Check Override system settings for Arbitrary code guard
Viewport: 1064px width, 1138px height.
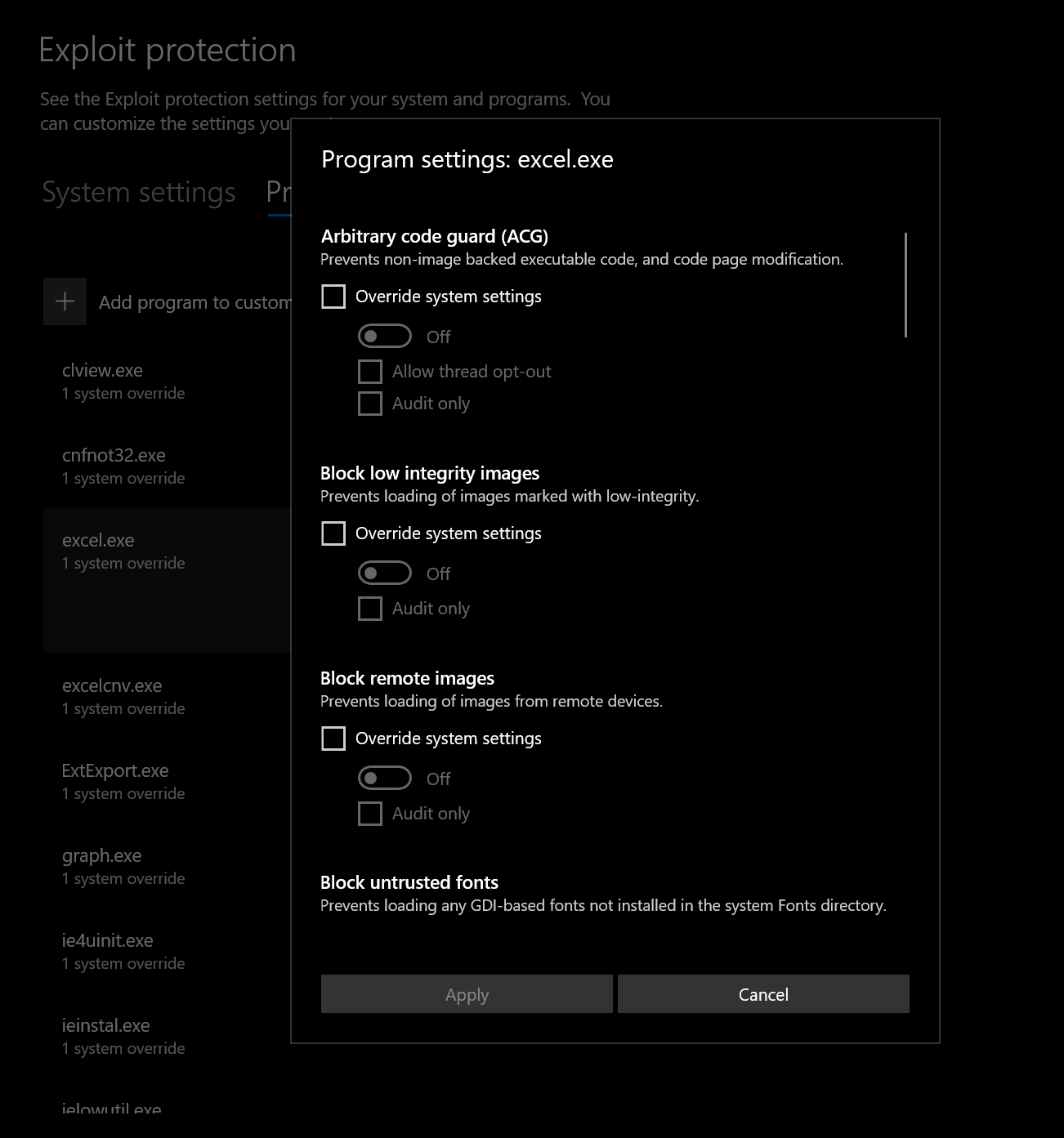[x=333, y=297]
